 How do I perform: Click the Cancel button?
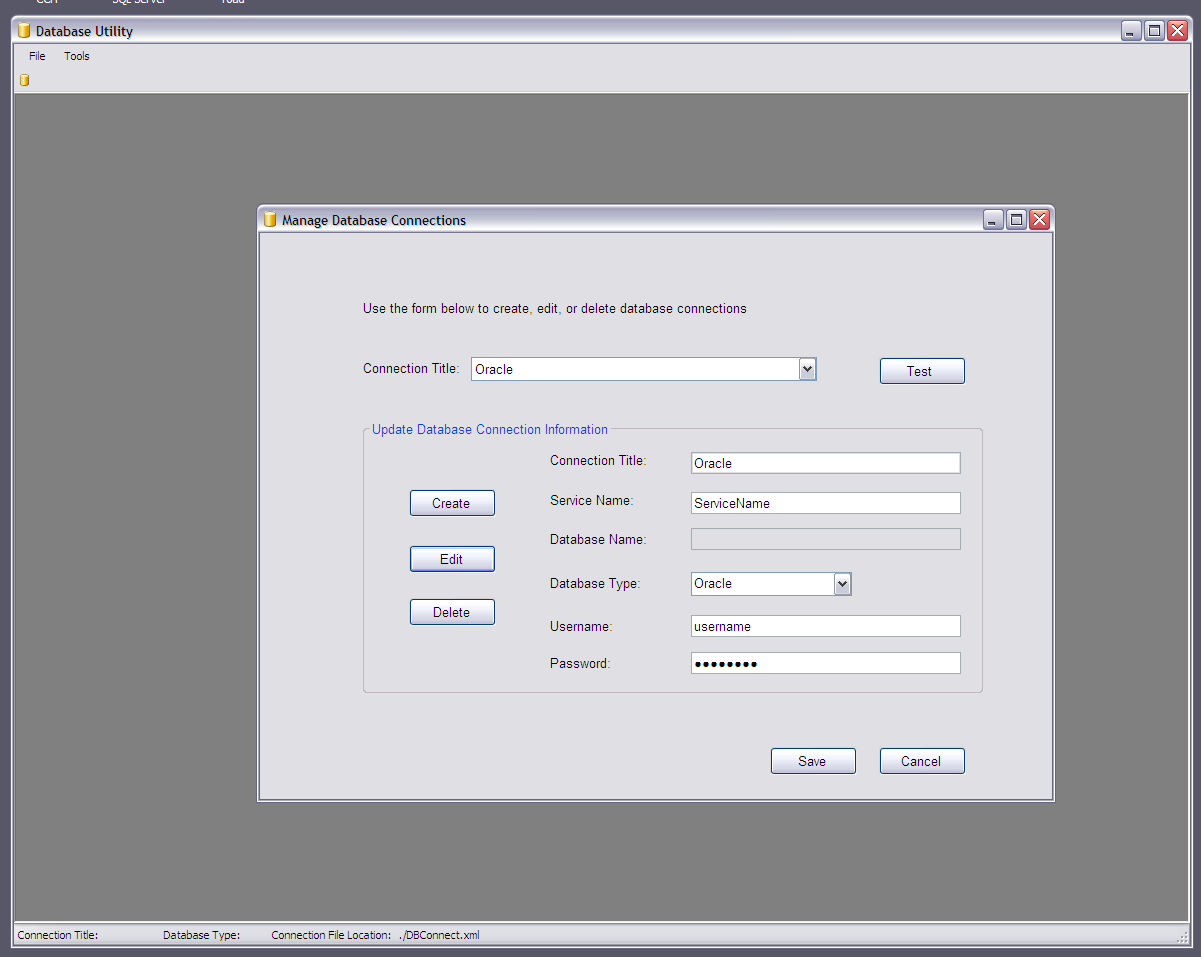tap(922, 761)
